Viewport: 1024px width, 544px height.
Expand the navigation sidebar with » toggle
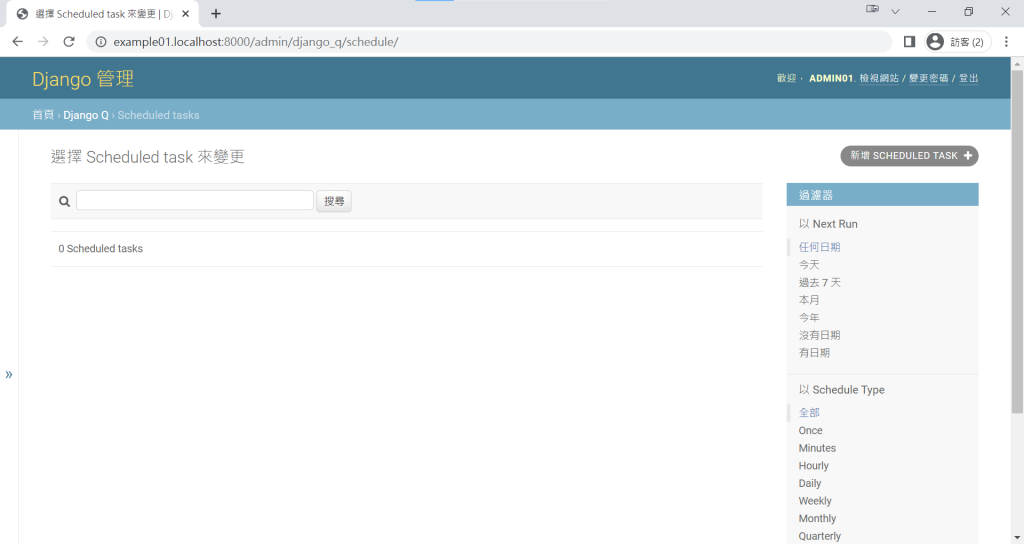point(8,374)
